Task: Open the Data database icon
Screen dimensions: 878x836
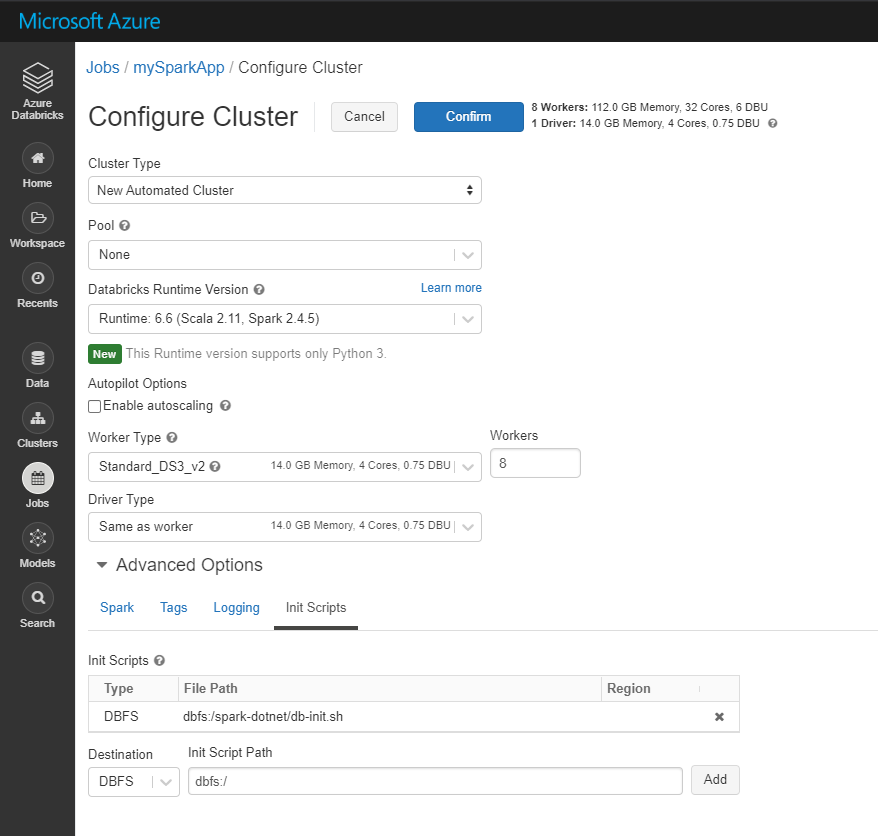Action: click(x=38, y=358)
